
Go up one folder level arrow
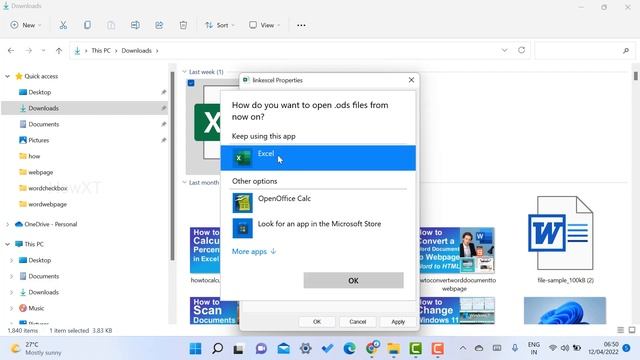click(59, 51)
